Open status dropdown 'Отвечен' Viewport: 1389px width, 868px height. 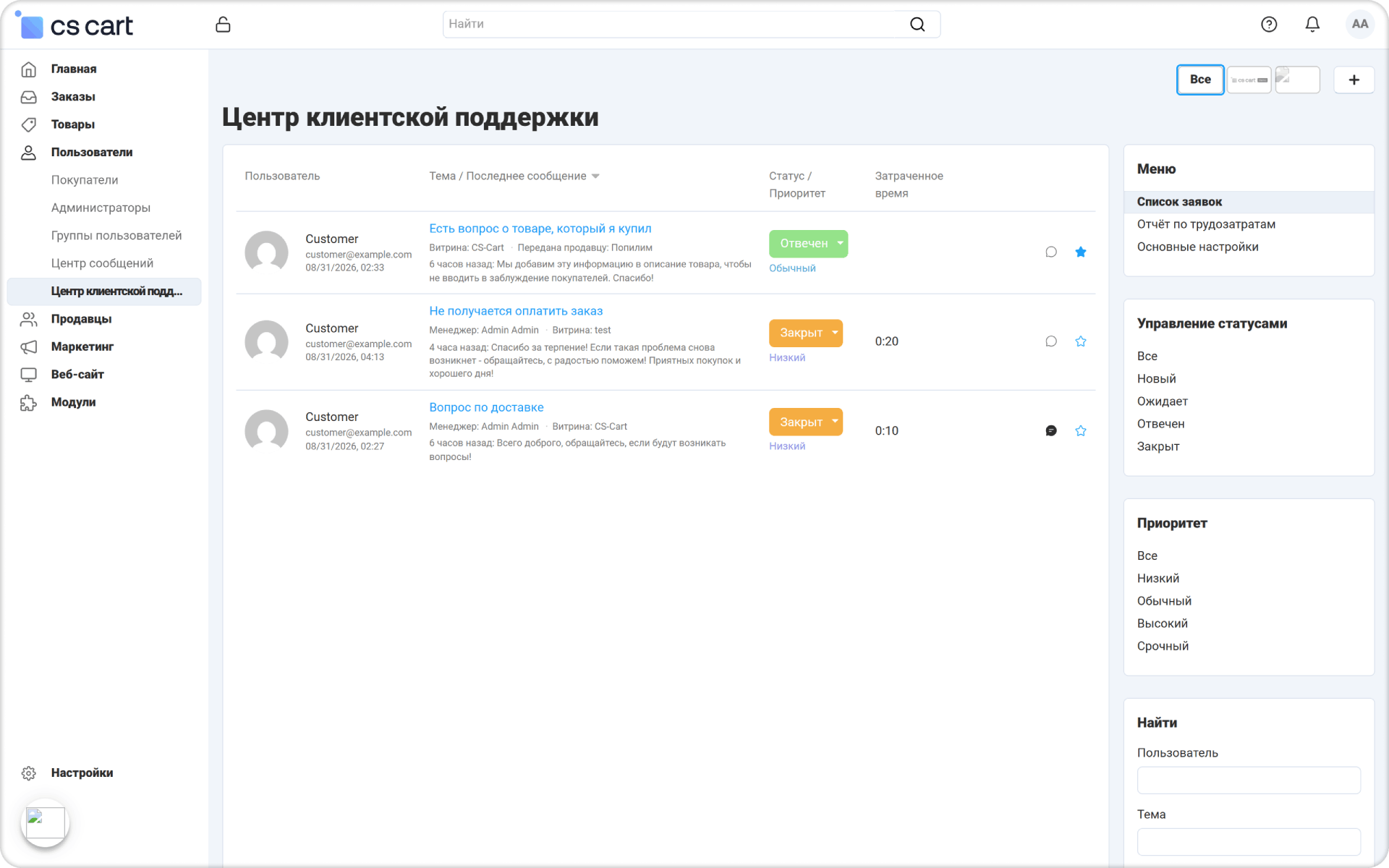coord(808,244)
